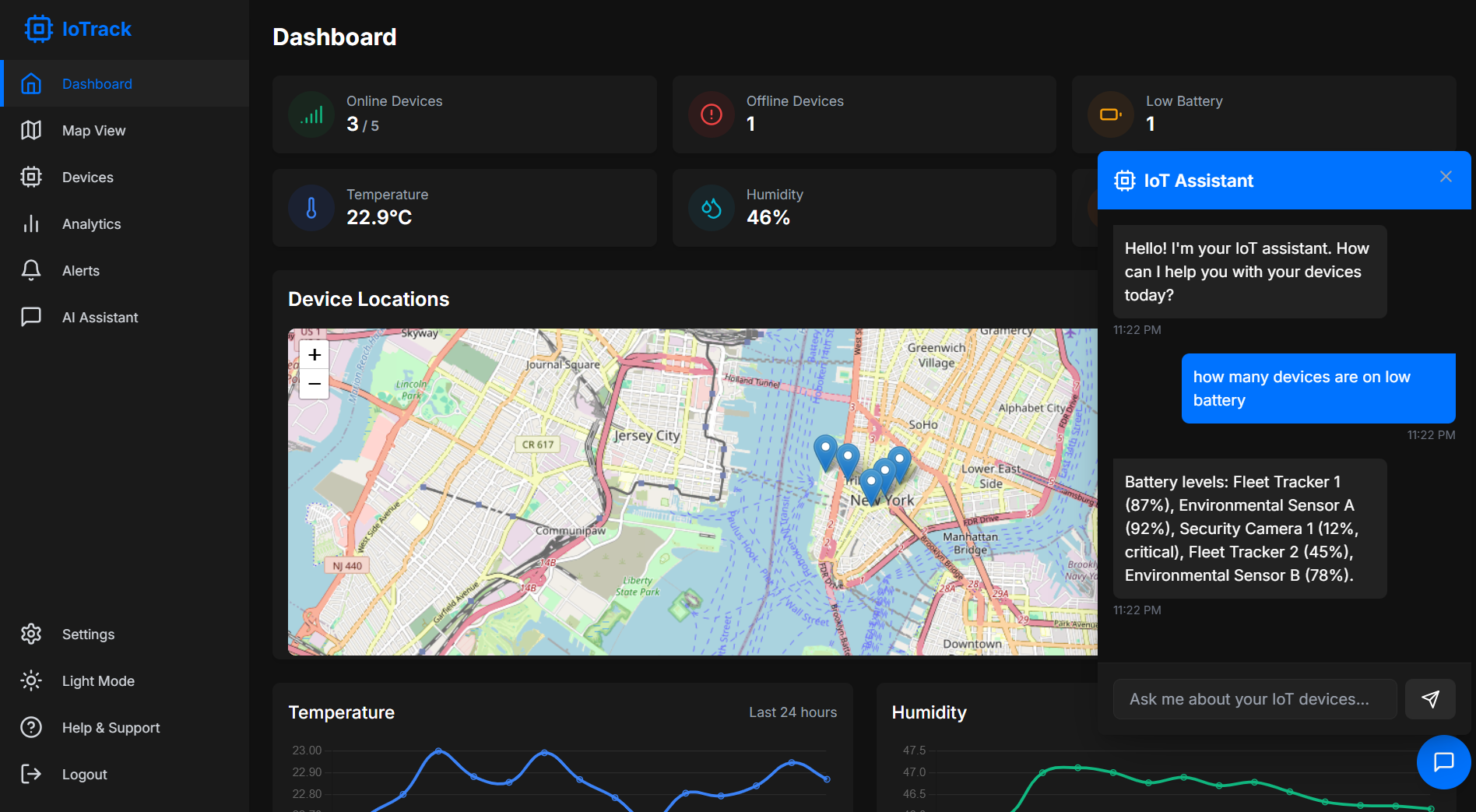Close the IoT Assistant chat panel
Screen dimensions: 1476x812
[1446, 177]
